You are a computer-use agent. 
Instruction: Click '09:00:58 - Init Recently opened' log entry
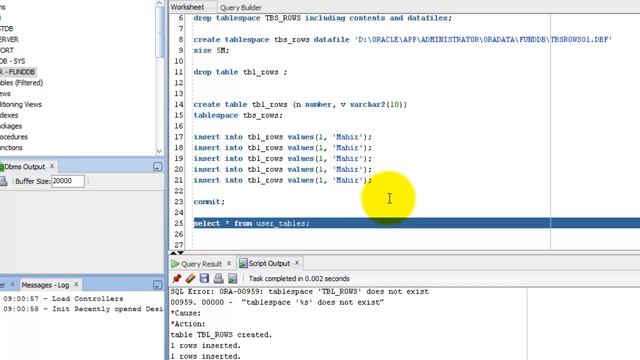(83, 309)
